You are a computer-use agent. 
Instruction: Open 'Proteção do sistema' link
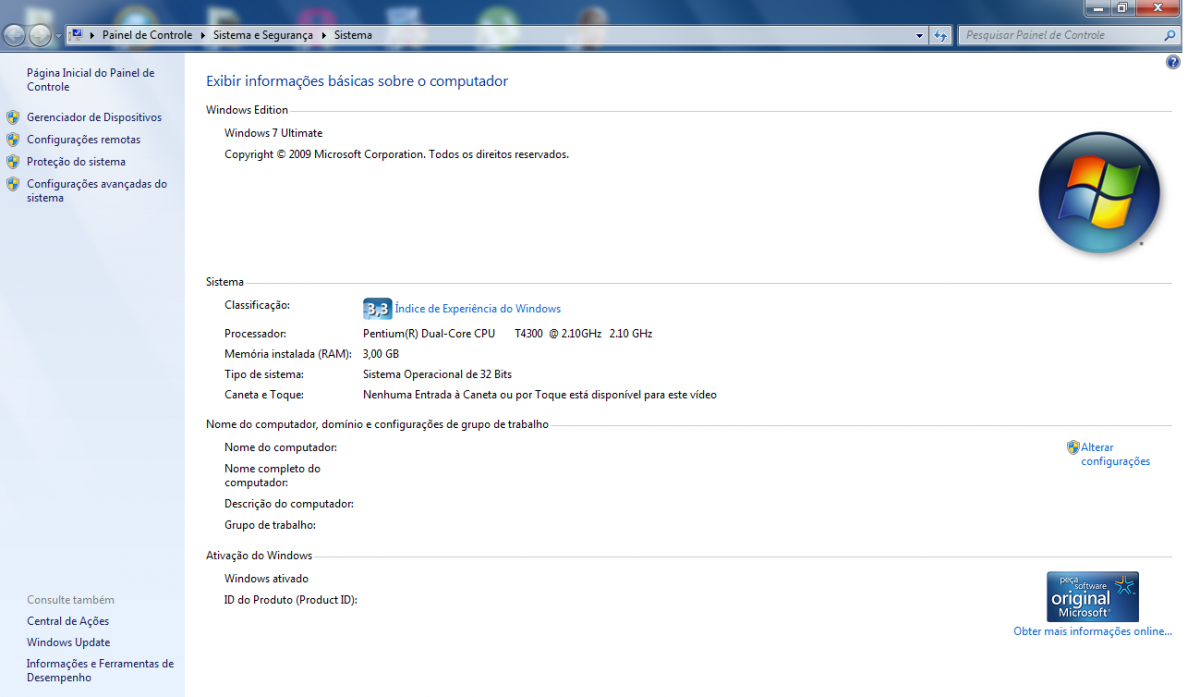coord(76,162)
